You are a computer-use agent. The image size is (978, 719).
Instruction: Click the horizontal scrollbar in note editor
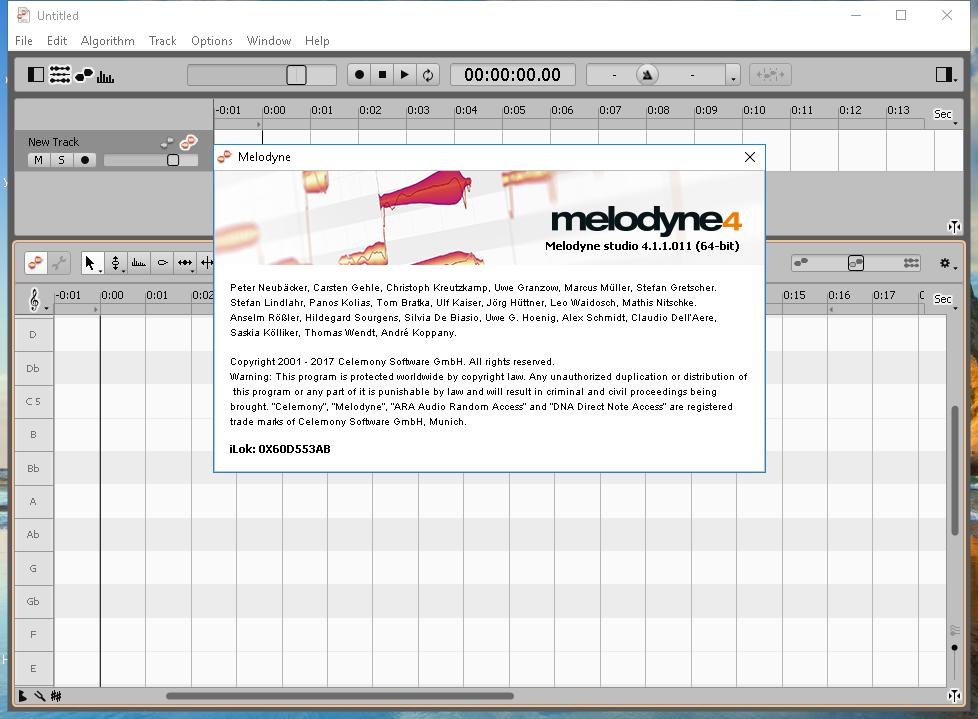coord(340,696)
